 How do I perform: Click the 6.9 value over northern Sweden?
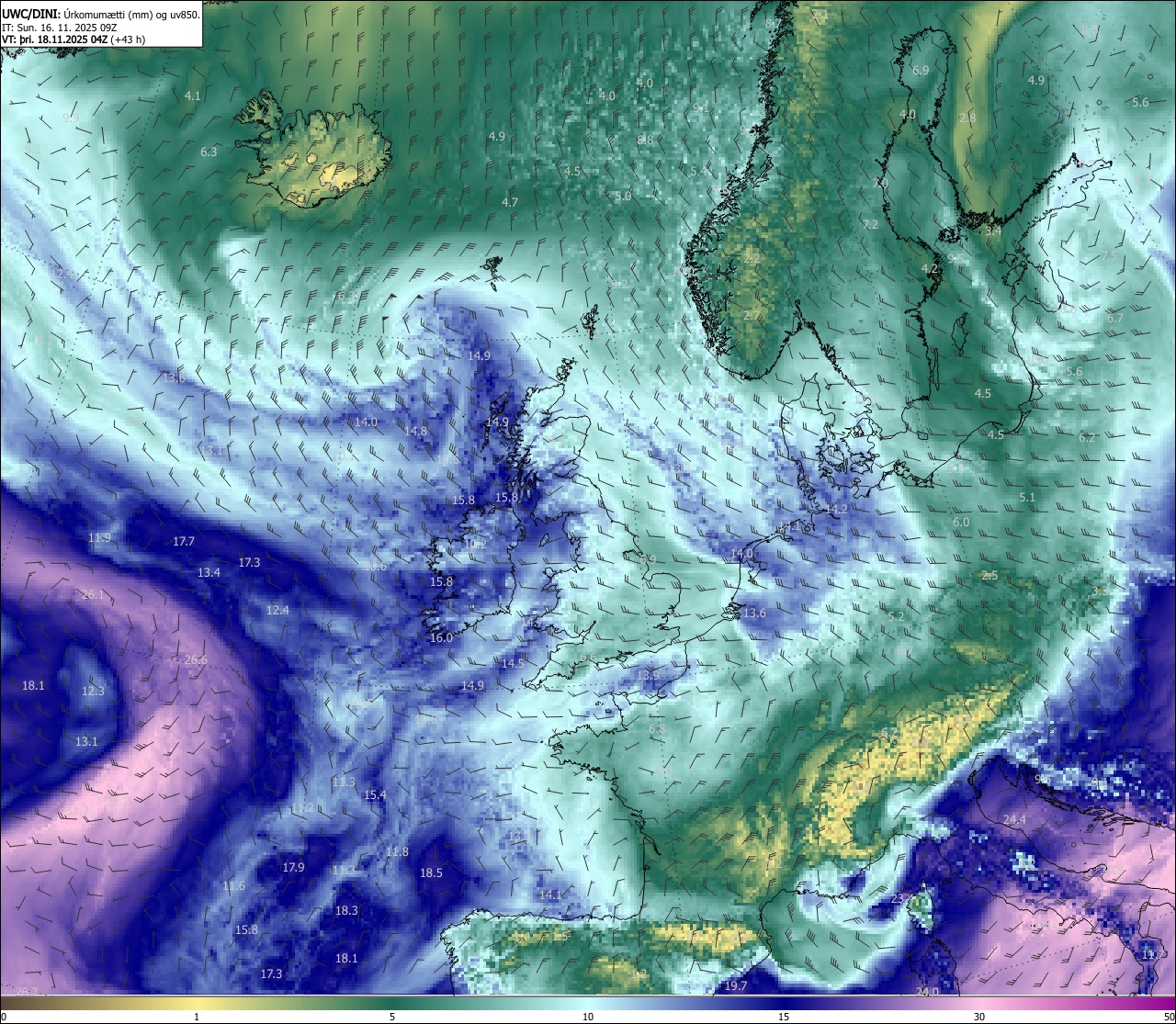[x=921, y=71]
